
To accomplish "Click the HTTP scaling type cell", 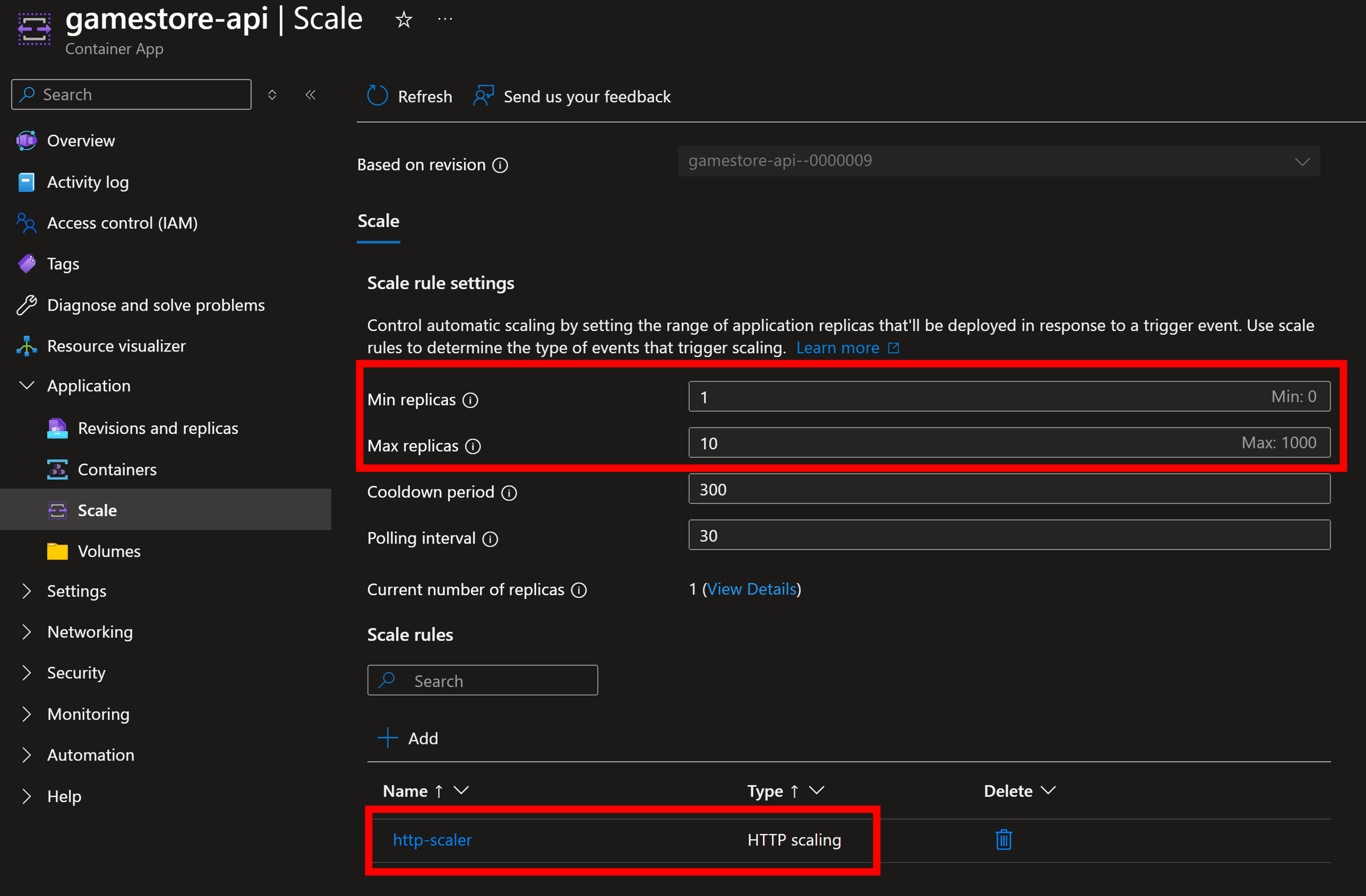I will tap(795, 840).
